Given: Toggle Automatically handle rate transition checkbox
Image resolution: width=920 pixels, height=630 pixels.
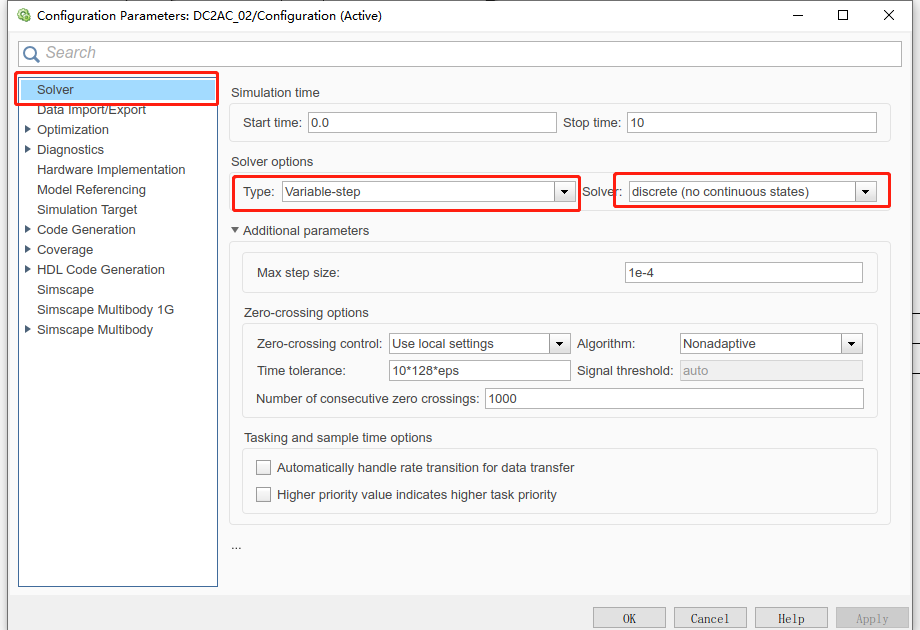Looking at the screenshot, I should [263, 468].
